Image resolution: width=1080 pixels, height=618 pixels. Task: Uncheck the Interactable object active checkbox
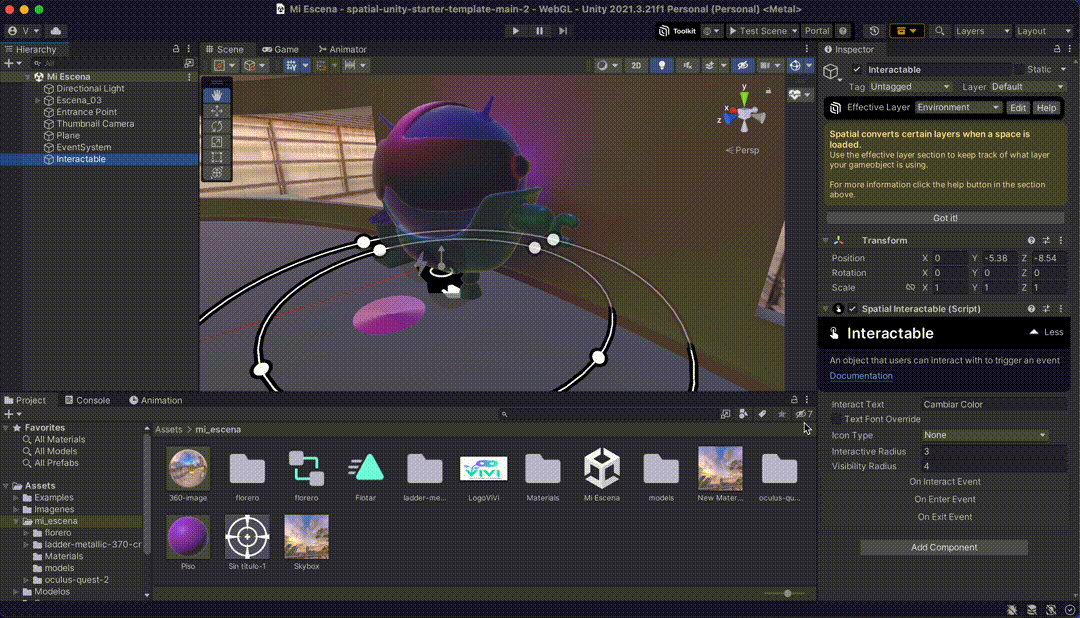coord(857,70)
